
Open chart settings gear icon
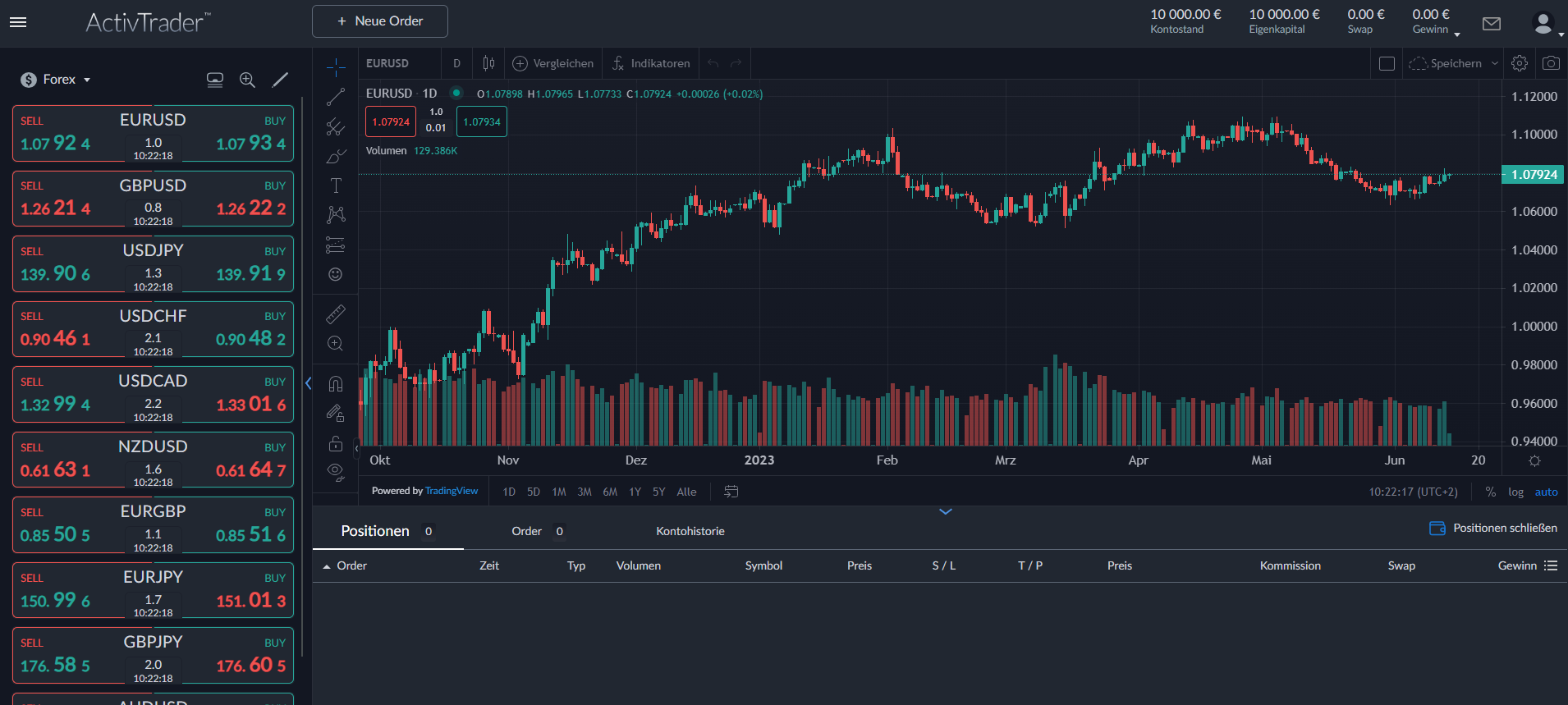(1520, 63)
